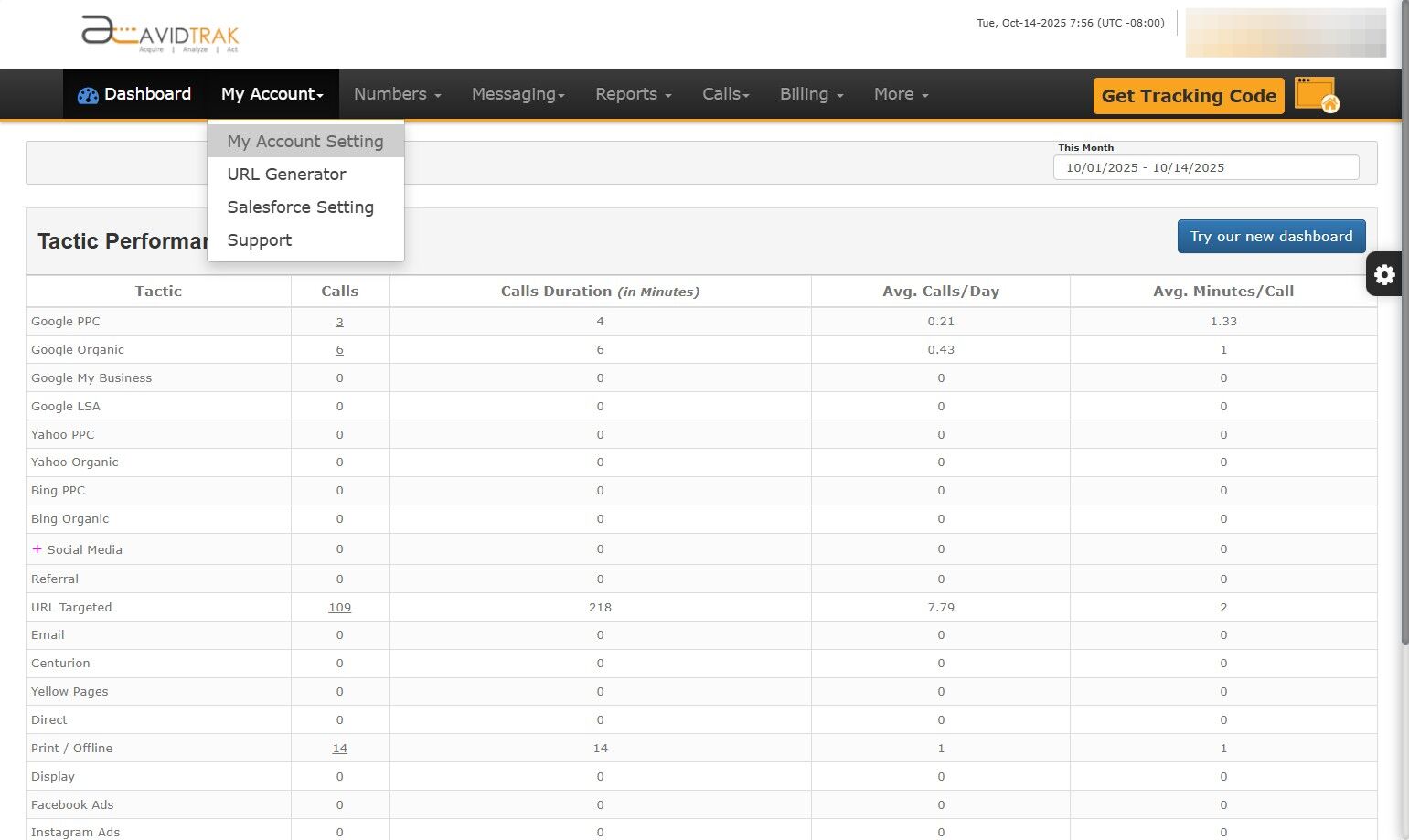This screenshot has height=840, width=1409.
Task: Click the Direct row label
Action: tap(49, 720)
